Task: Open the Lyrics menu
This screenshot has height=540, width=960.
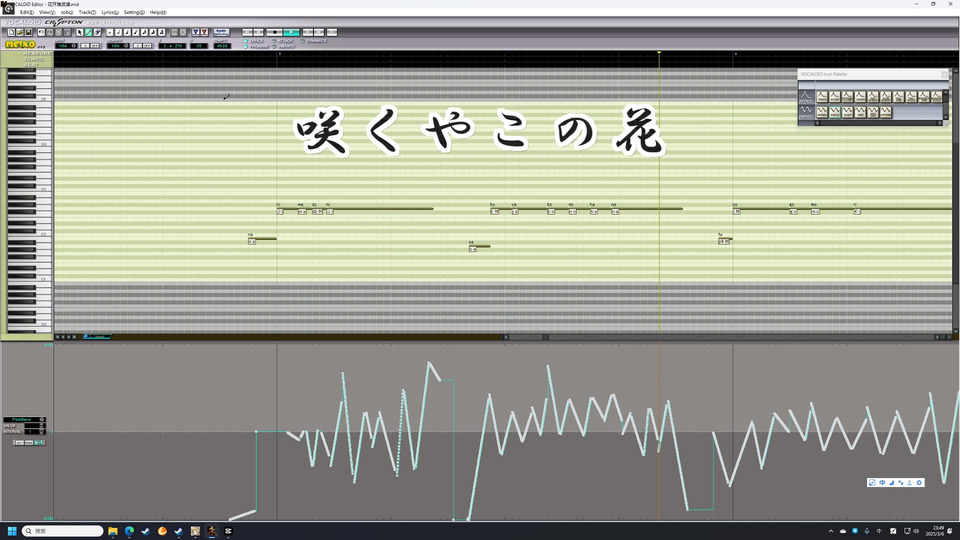Action: pos(110,12)
